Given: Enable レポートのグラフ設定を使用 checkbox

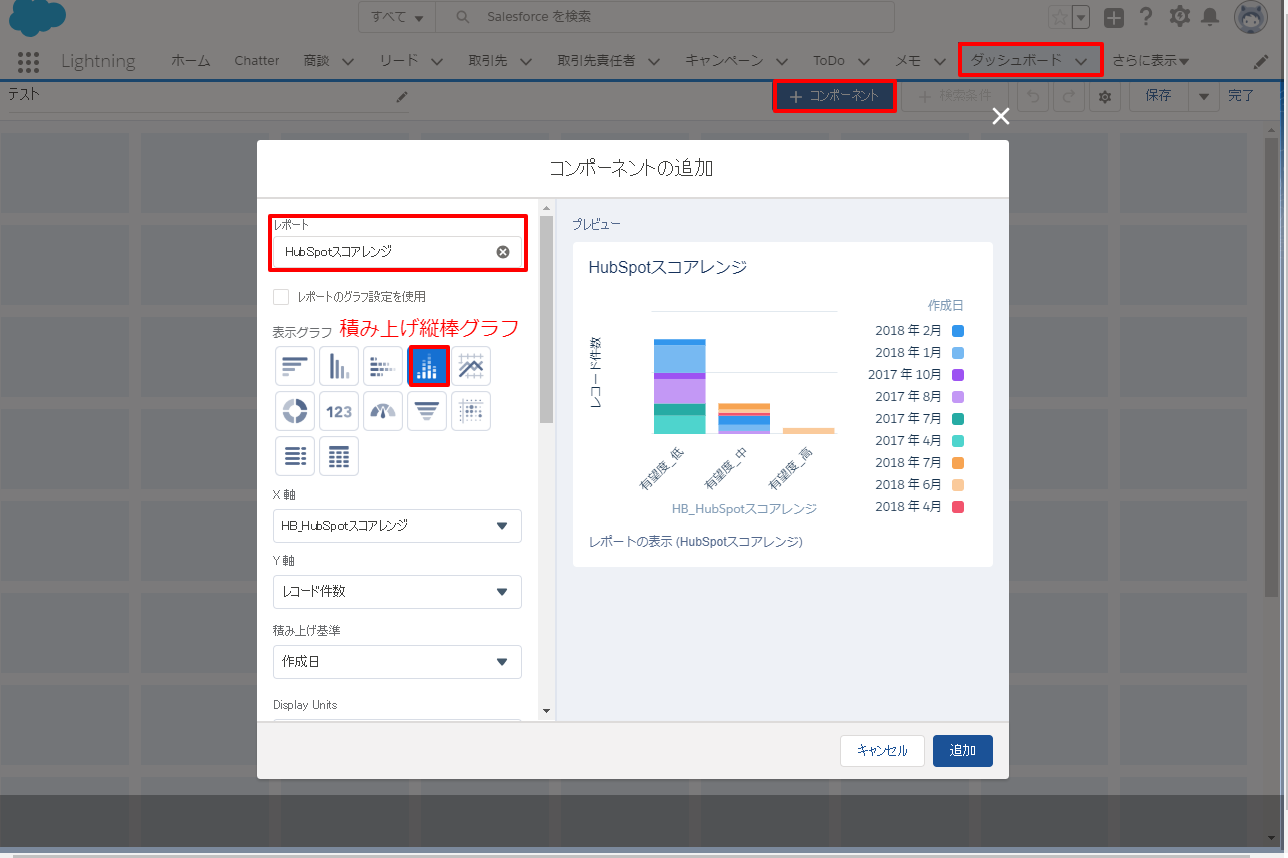Looking at the screenshot, I should pos(281,297).
